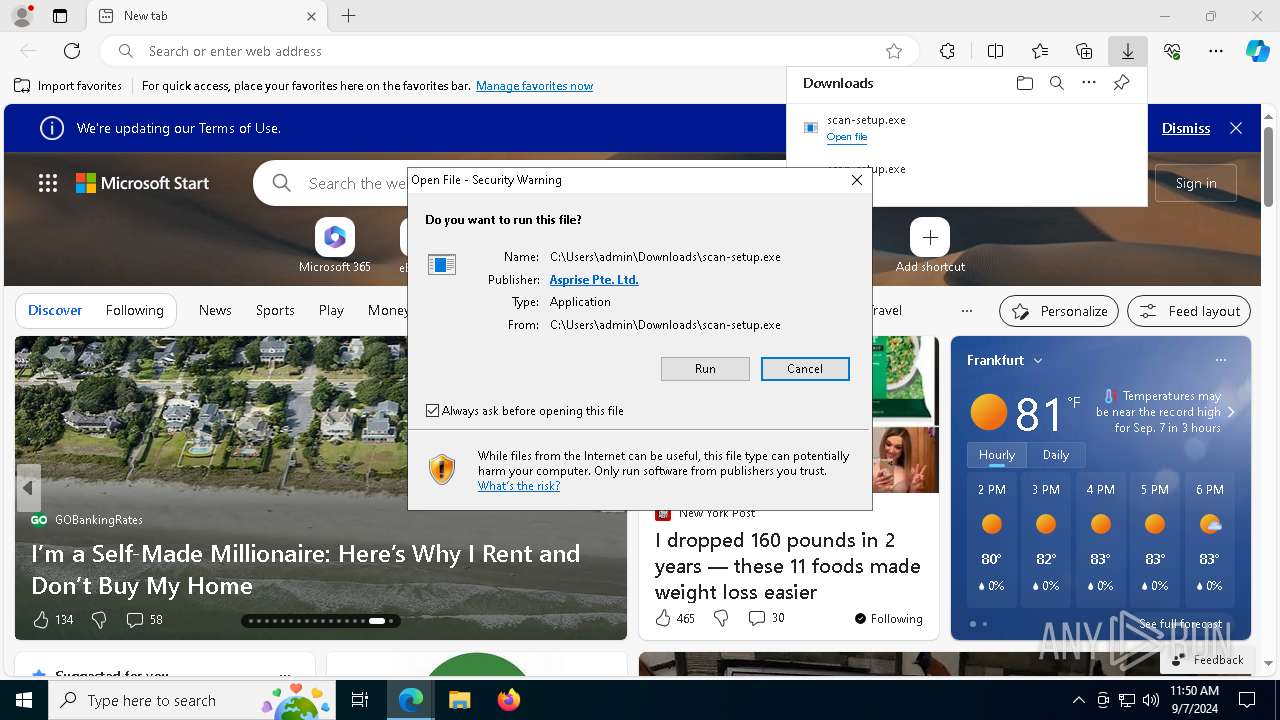The image size is (1280, 720).
Task: Add this page to favorites star
Action: click(x=894, y=51)
